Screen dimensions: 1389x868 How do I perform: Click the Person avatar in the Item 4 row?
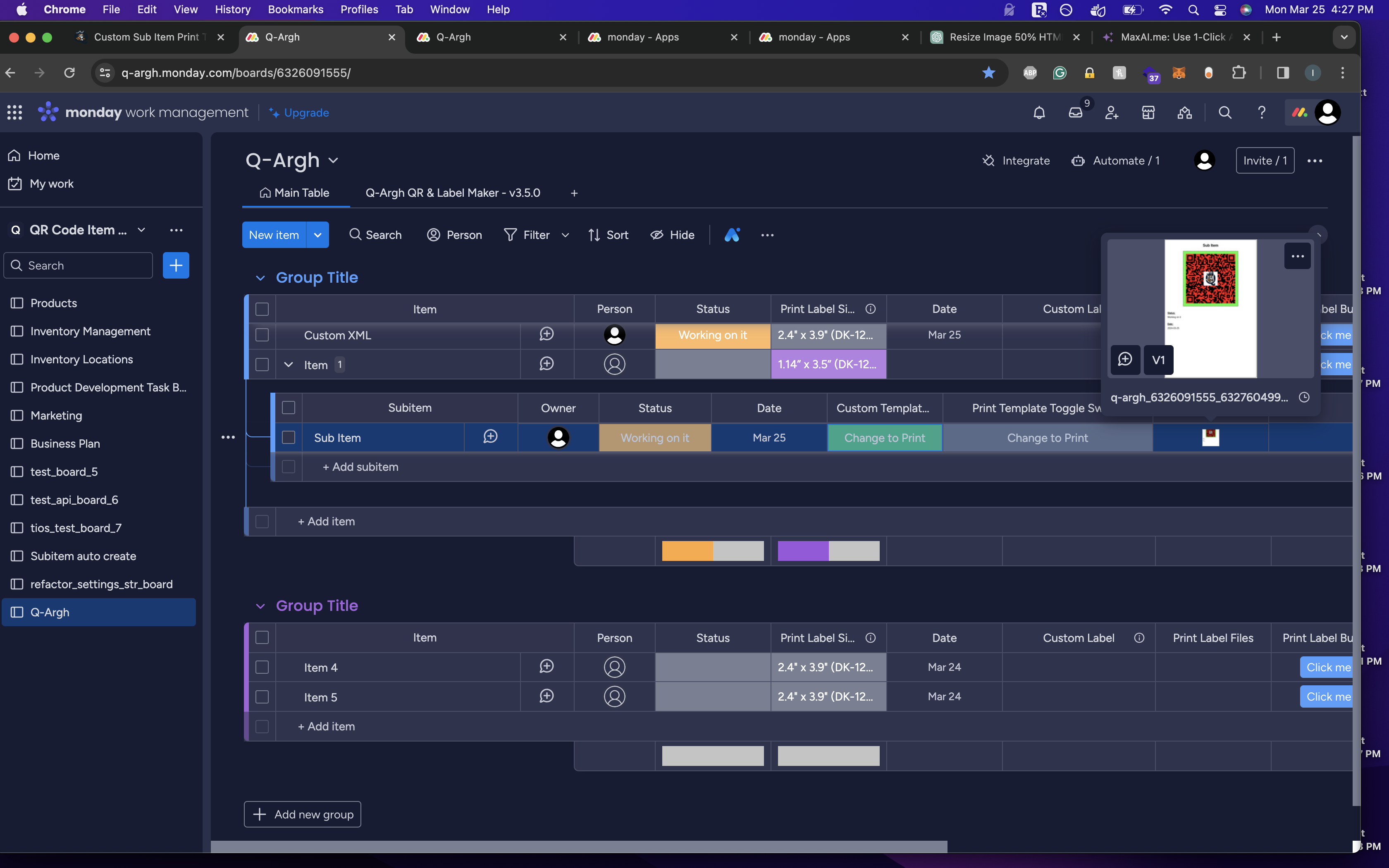(x=614, y=667)
